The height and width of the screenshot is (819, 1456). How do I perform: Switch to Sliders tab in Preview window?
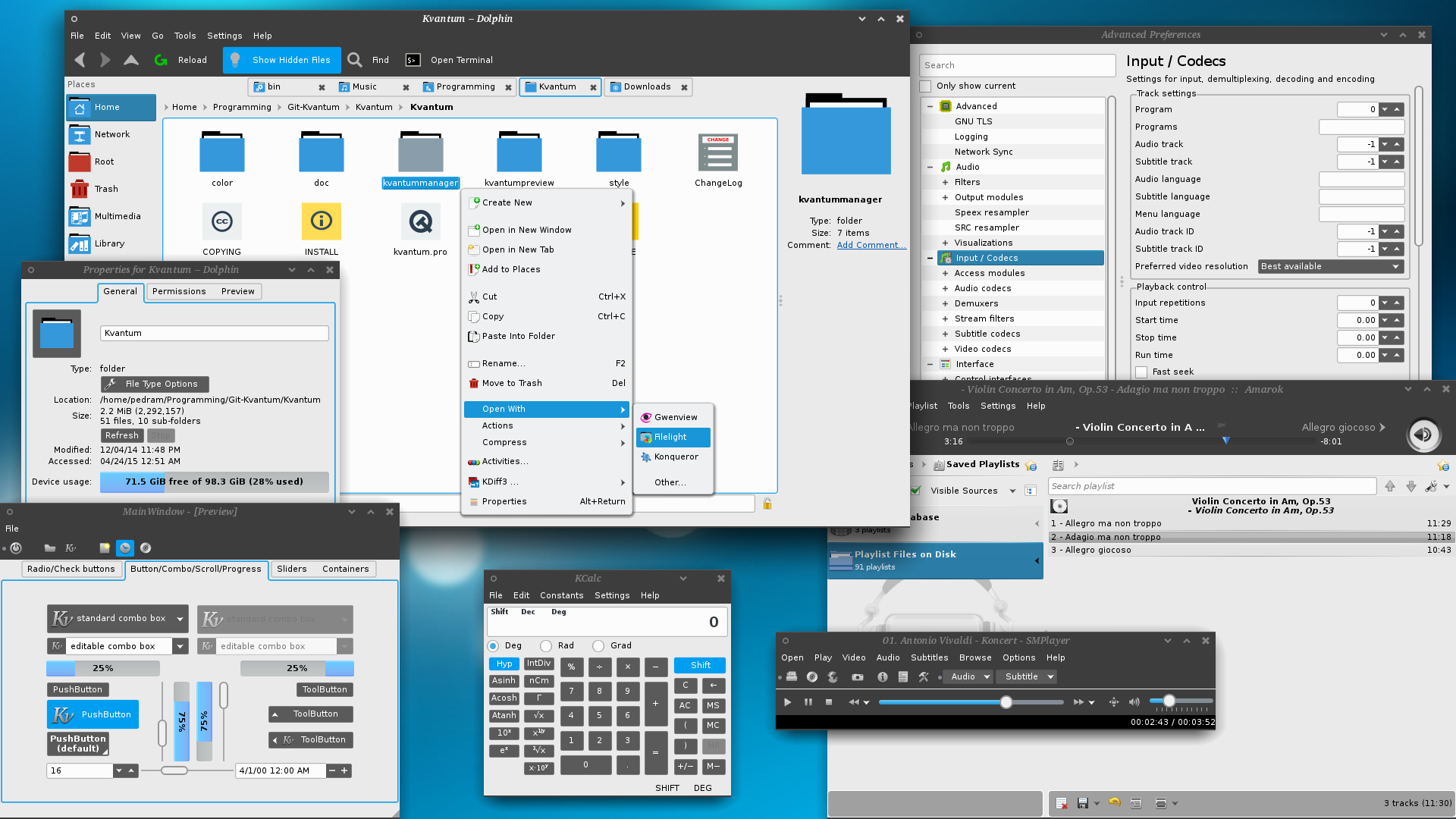292,569
